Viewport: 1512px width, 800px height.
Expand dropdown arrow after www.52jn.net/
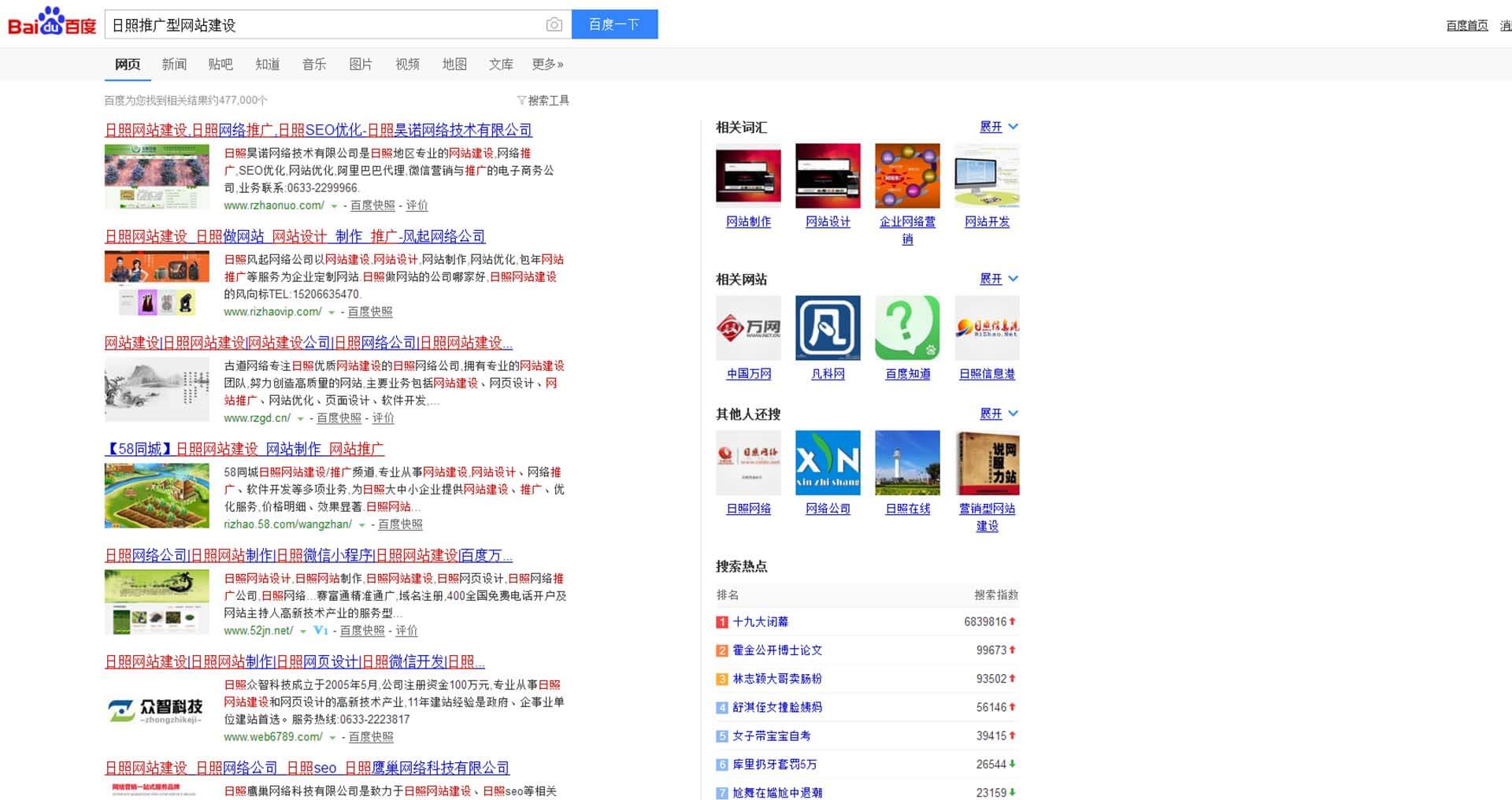(x=302, y=631)
